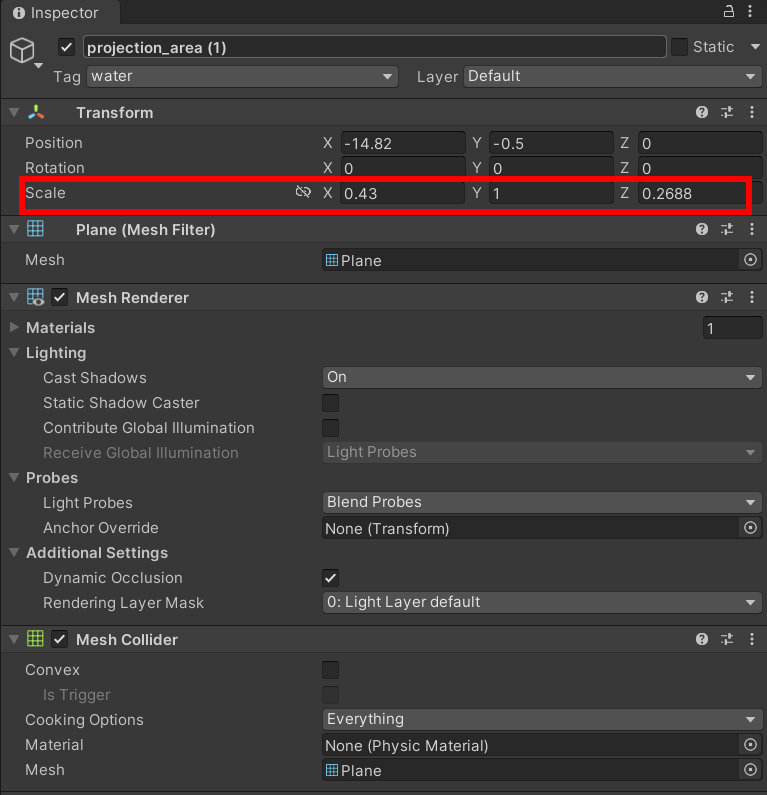Click the Mesh Filter Plane mesh field
The image size is (767, 795).
(x=531, y=260)
